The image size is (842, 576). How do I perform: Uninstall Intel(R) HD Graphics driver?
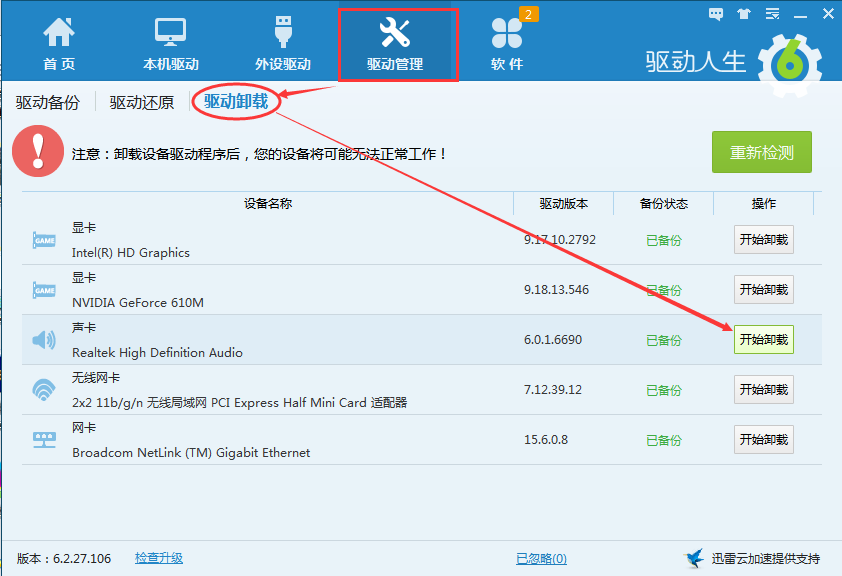tap(763, 240)
